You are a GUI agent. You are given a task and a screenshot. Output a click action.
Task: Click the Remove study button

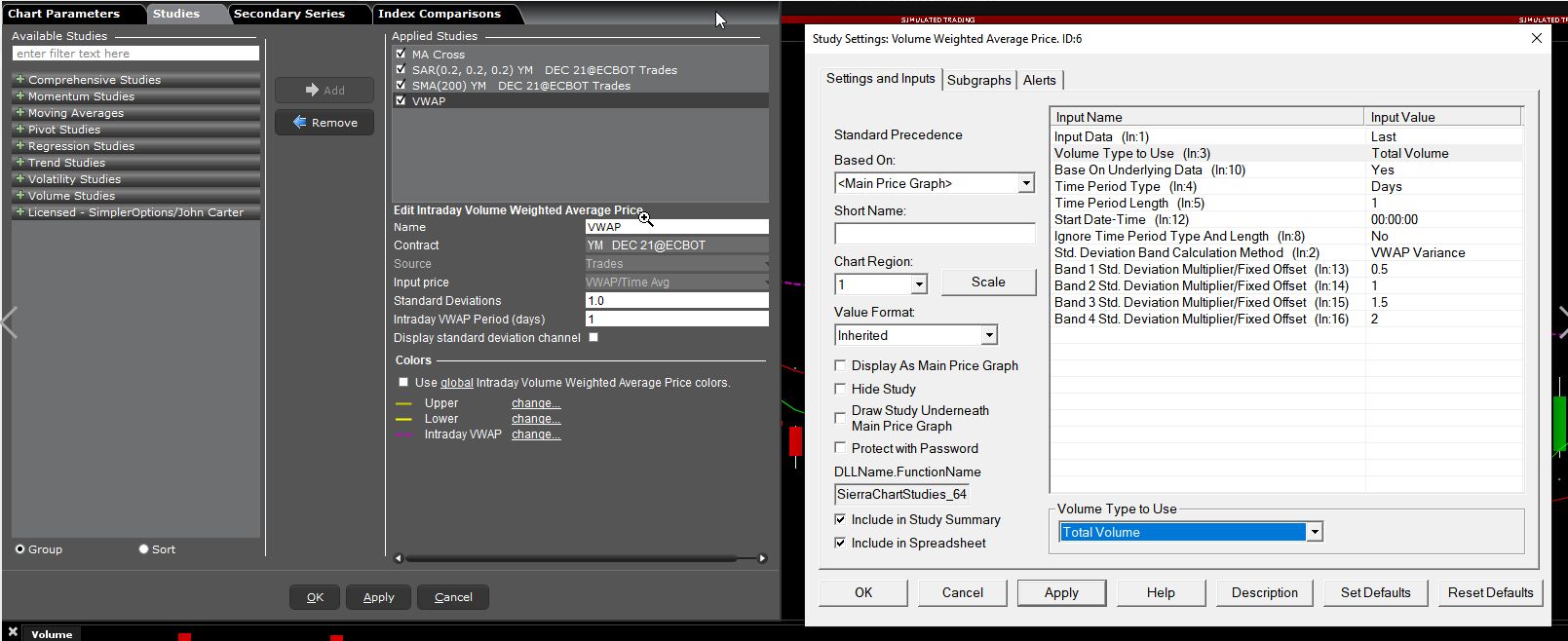(325, 123)
